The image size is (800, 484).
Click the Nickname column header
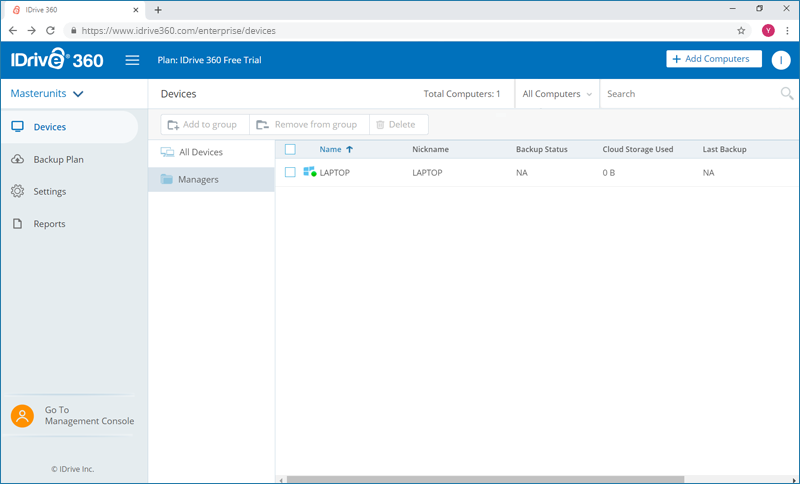tap(431, 149)
